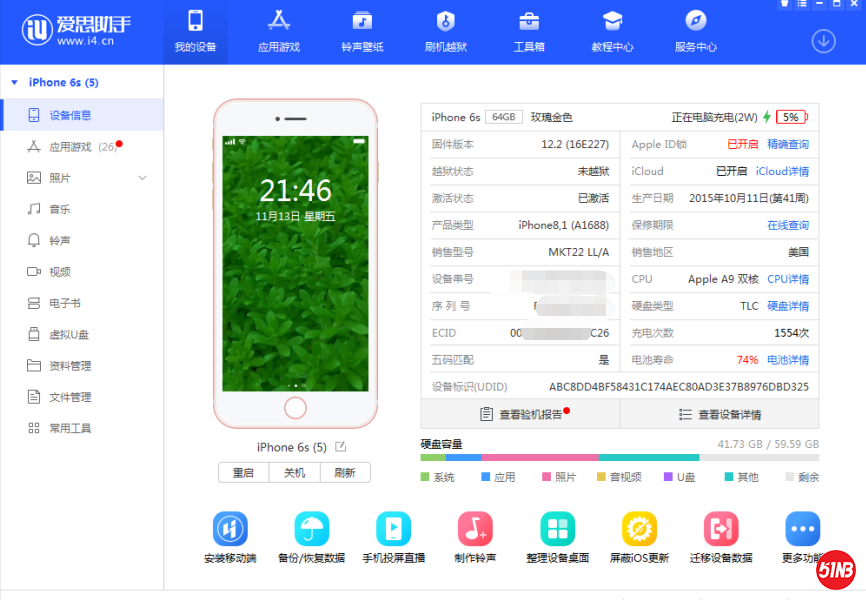The height and width of the screenshot is (600, 866).
Task: Click the 硬盘容量 storage usage bar
Action: (619, 458)
